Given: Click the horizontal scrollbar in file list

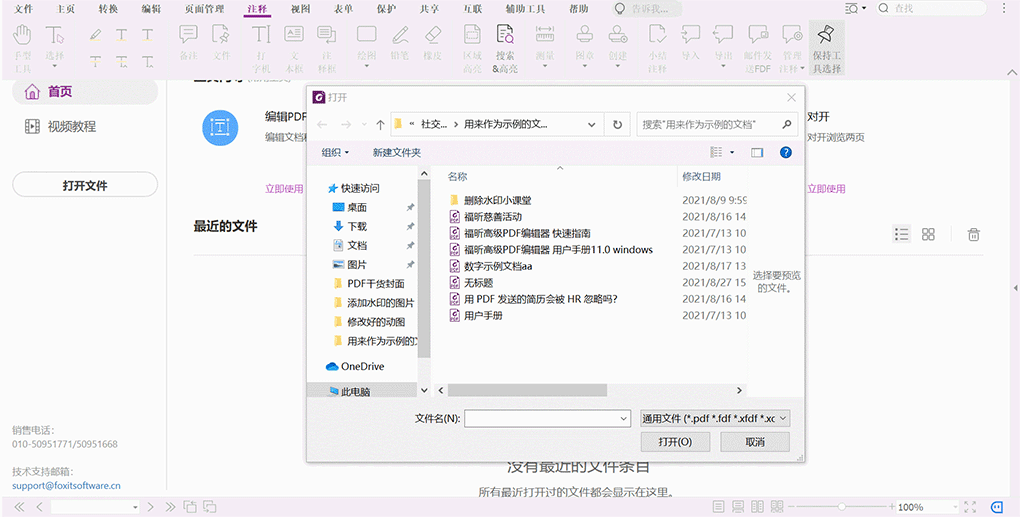Looking at the screenshot, I should [x=527, y=390].
